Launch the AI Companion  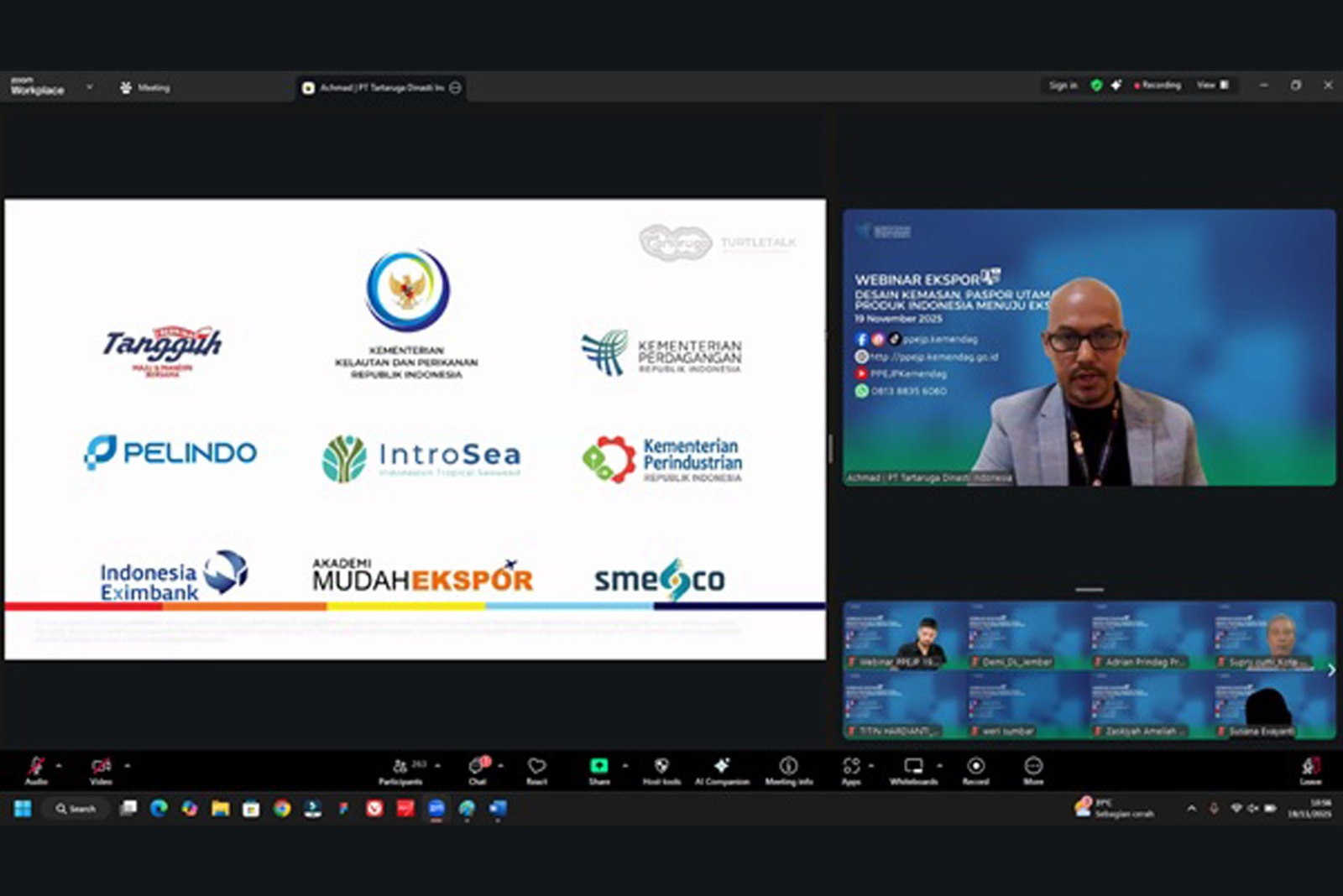pyautogui.click(x=722, y=768)
